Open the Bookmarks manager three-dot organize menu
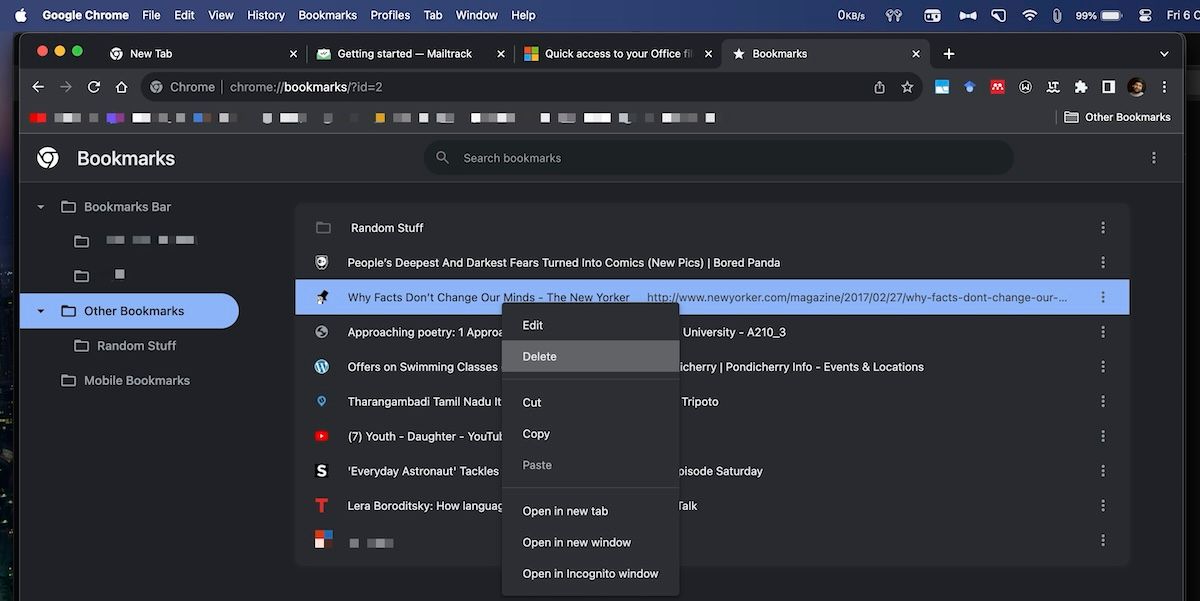The image size is (1200, 601). point(1154,158)
